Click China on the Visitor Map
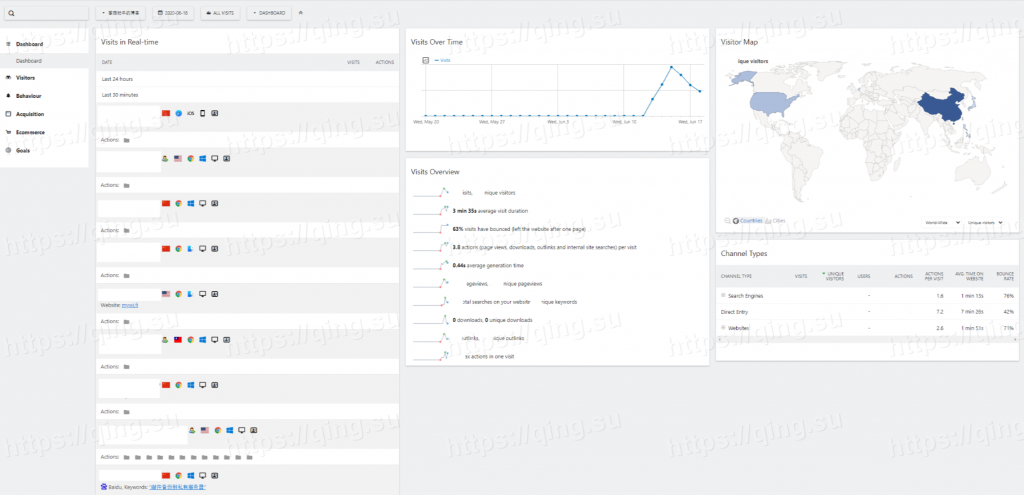The image size is (1024, 495). click(943, 106)
